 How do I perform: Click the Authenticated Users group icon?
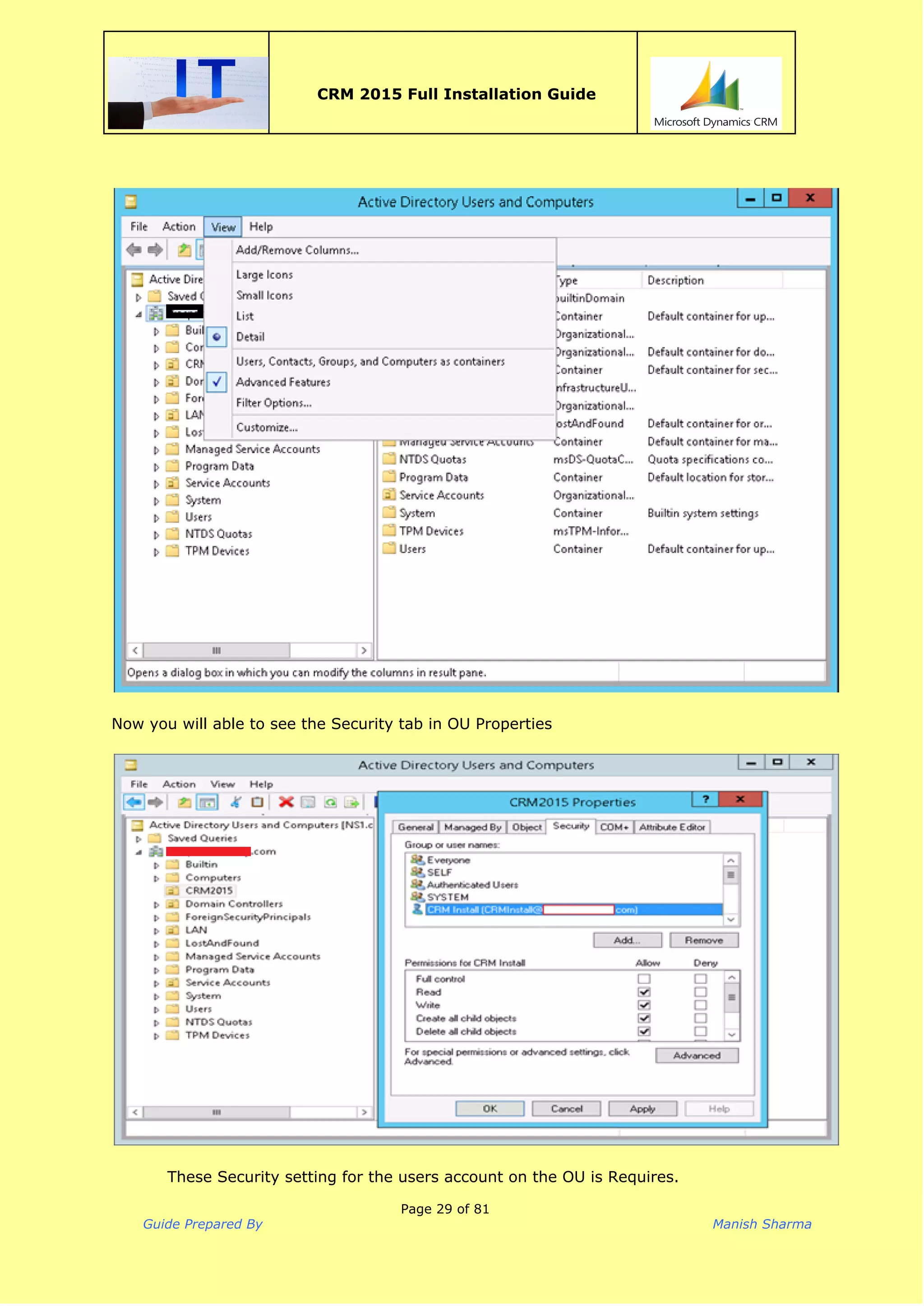tap(418, 885)
